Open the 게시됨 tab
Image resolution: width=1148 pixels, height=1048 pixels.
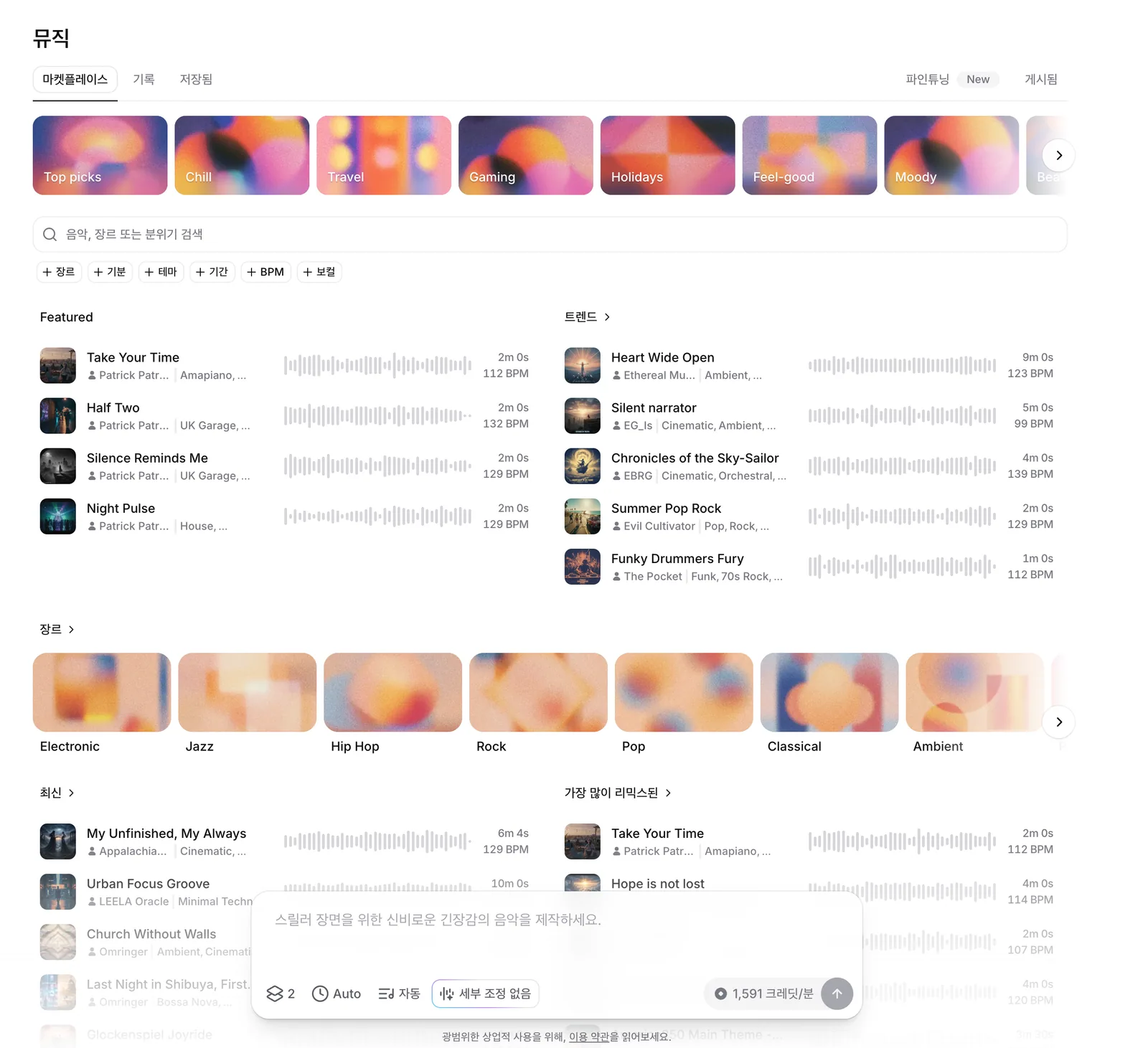point(1040,80)
